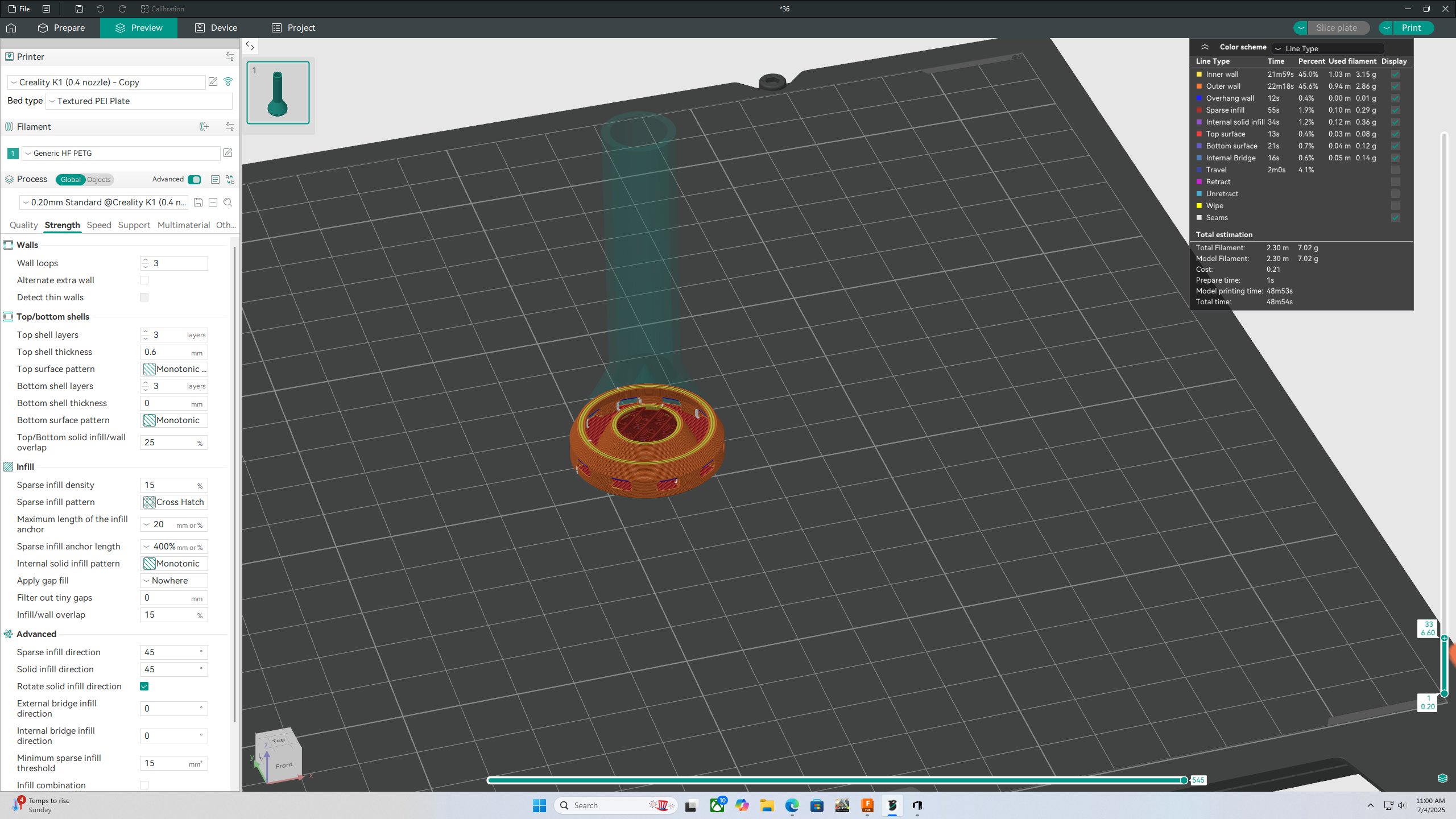Image resolution: width=1456 pixels, height=819 pixels.
Task: Open the Microsoft Edge taskbar icon
Action: [792, 805]
